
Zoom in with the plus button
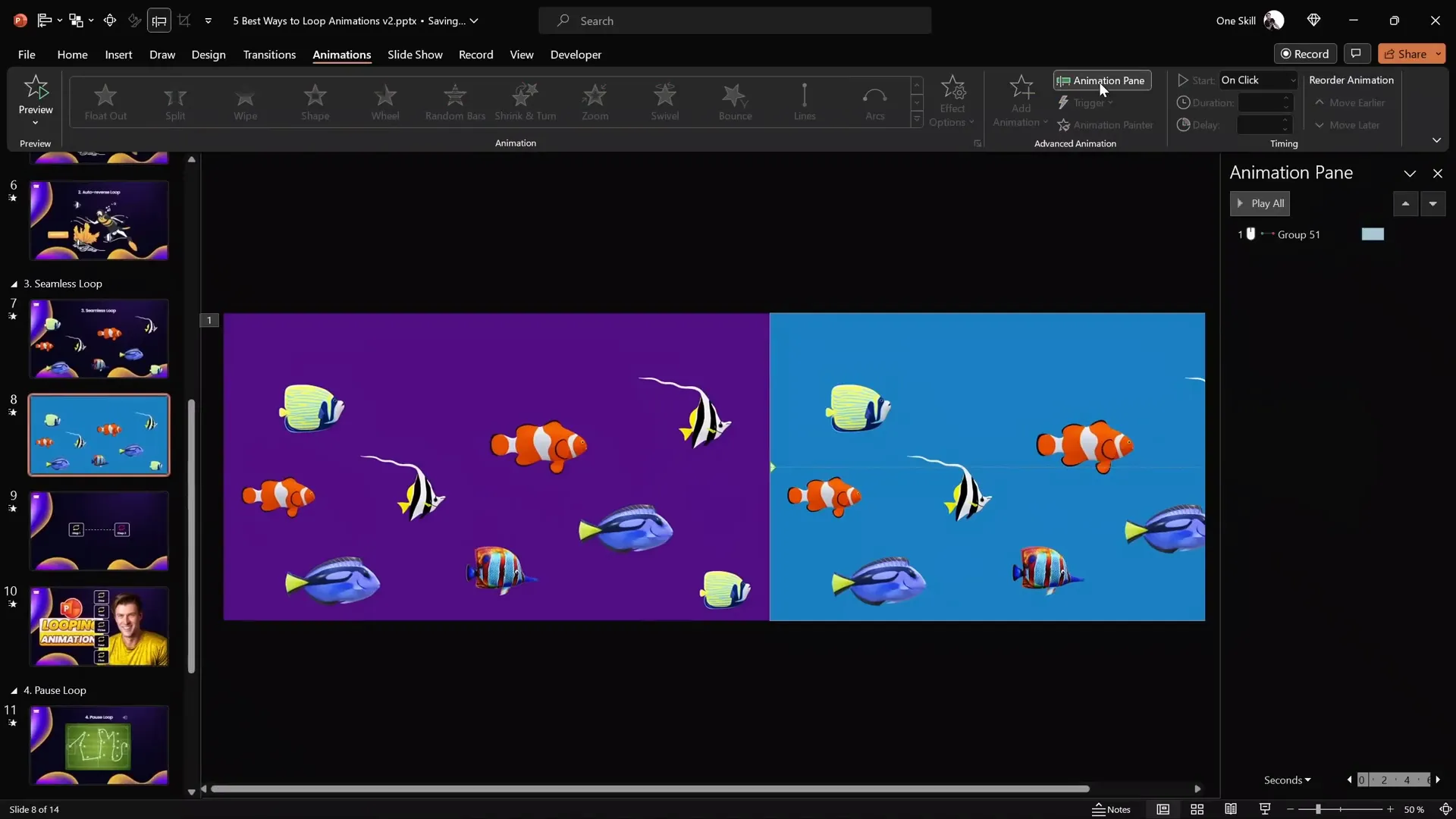coord(1390,809)
